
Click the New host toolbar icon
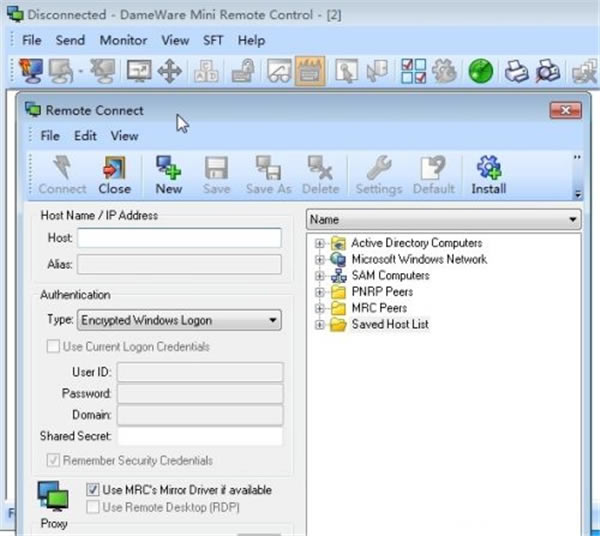click(x=169, y=174)
